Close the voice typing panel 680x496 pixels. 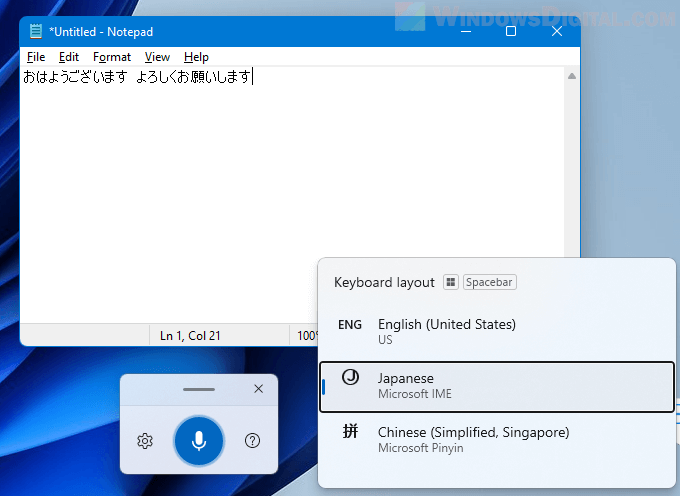(x=258, y=388)
